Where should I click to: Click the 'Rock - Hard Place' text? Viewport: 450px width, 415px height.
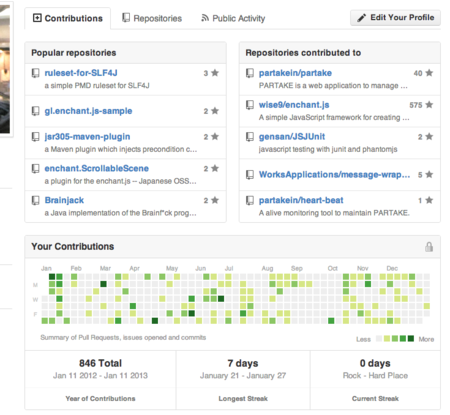[375, 376]
